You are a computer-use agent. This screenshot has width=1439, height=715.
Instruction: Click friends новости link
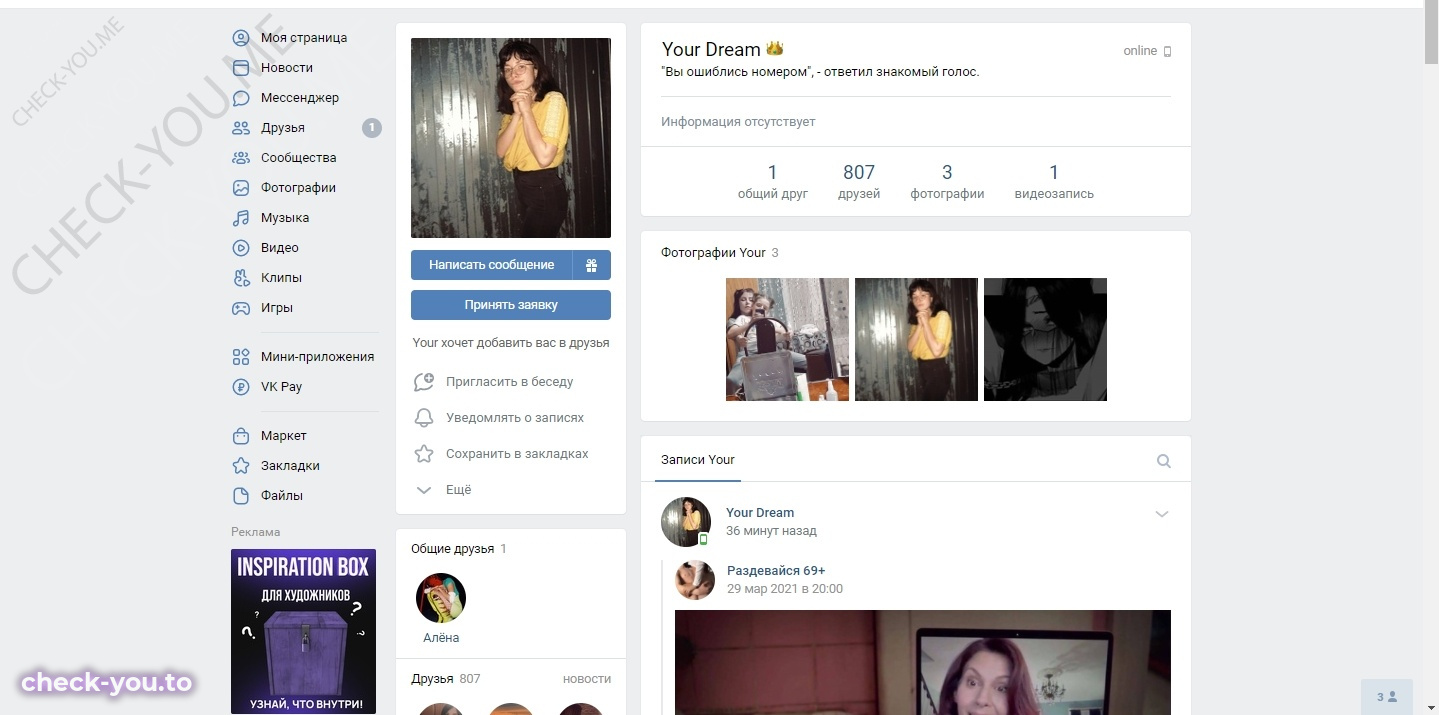(x=587, y=679)
